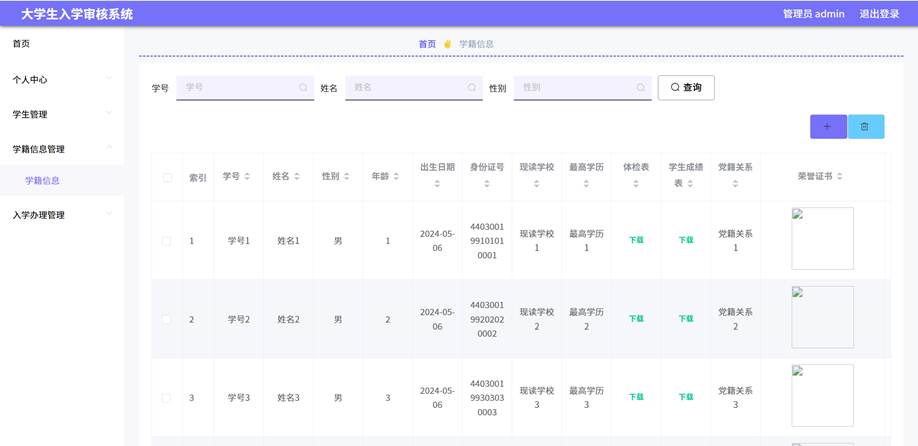
Task: Click cell 姓名1
Action: 289,241
